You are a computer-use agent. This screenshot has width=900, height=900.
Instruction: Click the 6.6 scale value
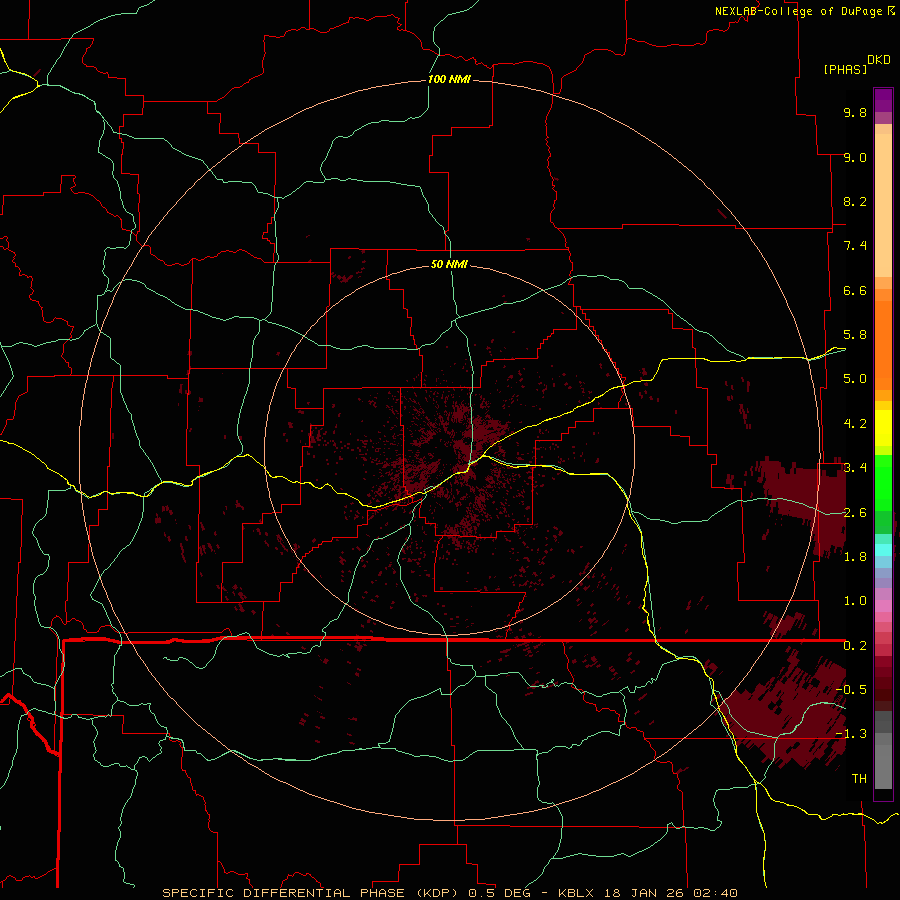(x=855, y=291)
